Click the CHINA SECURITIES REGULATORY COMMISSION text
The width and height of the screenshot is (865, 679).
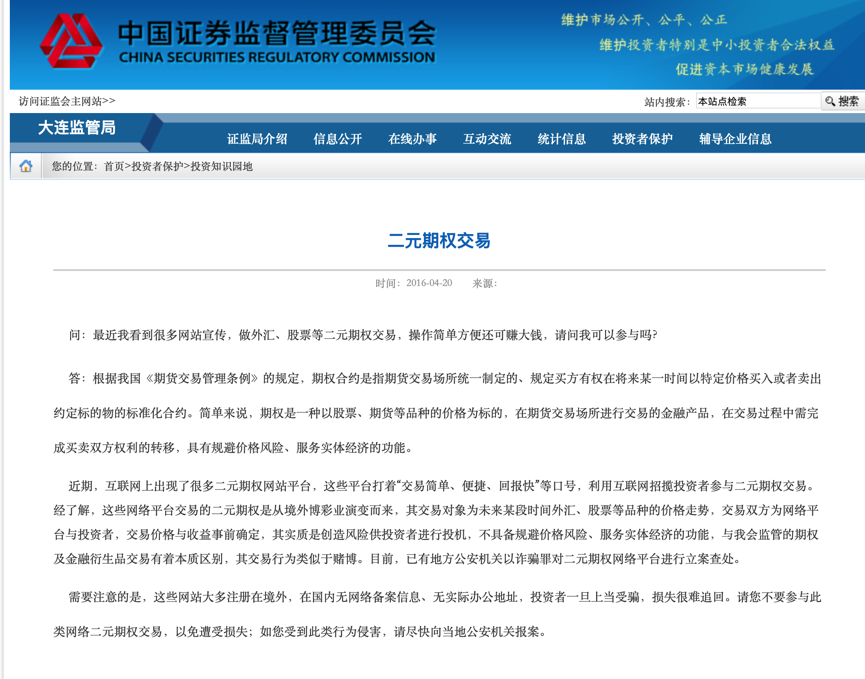277,57
